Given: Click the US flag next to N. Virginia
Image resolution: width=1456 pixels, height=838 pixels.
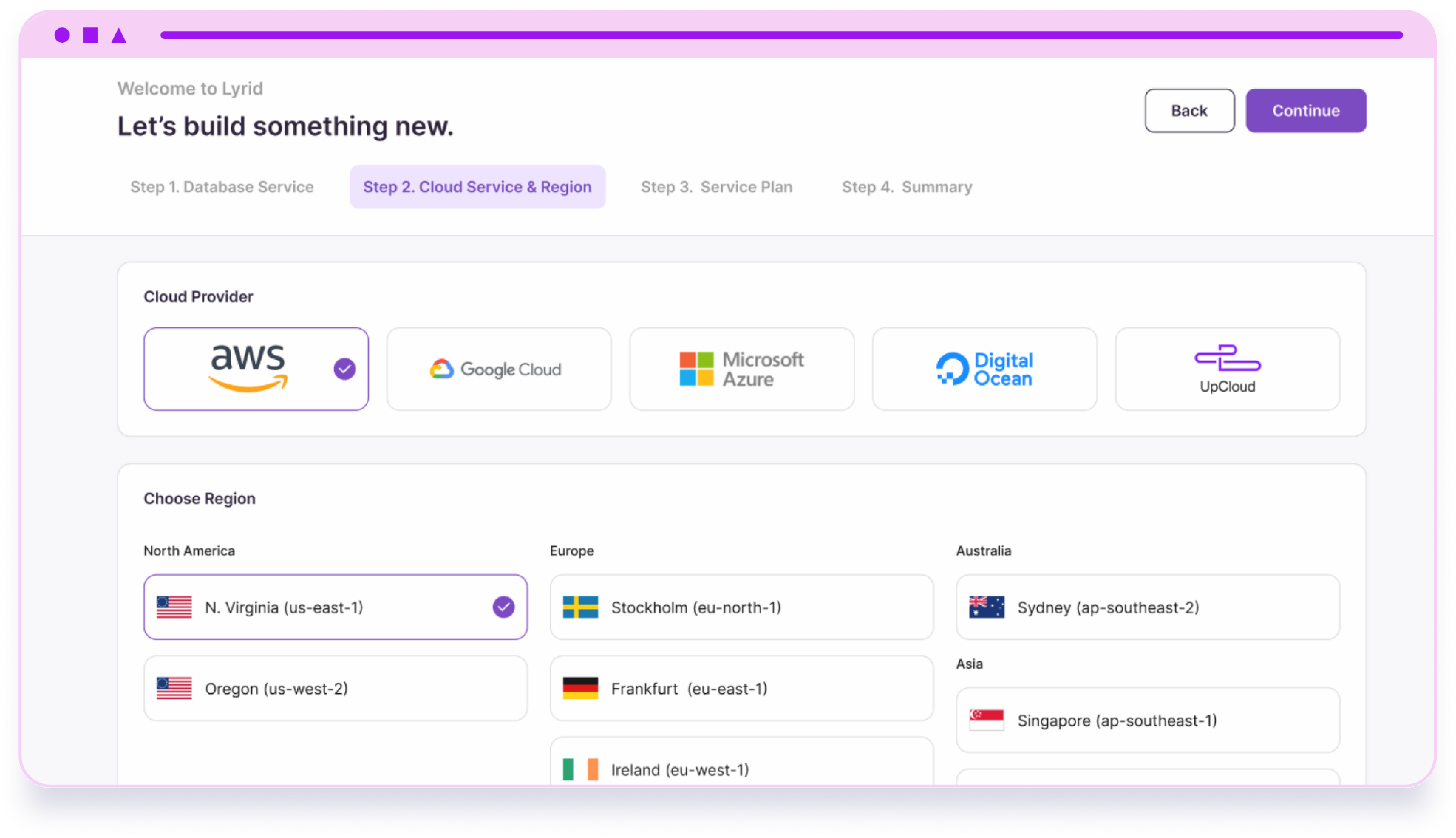Looking at the screenshot, I should click(174, 607).
